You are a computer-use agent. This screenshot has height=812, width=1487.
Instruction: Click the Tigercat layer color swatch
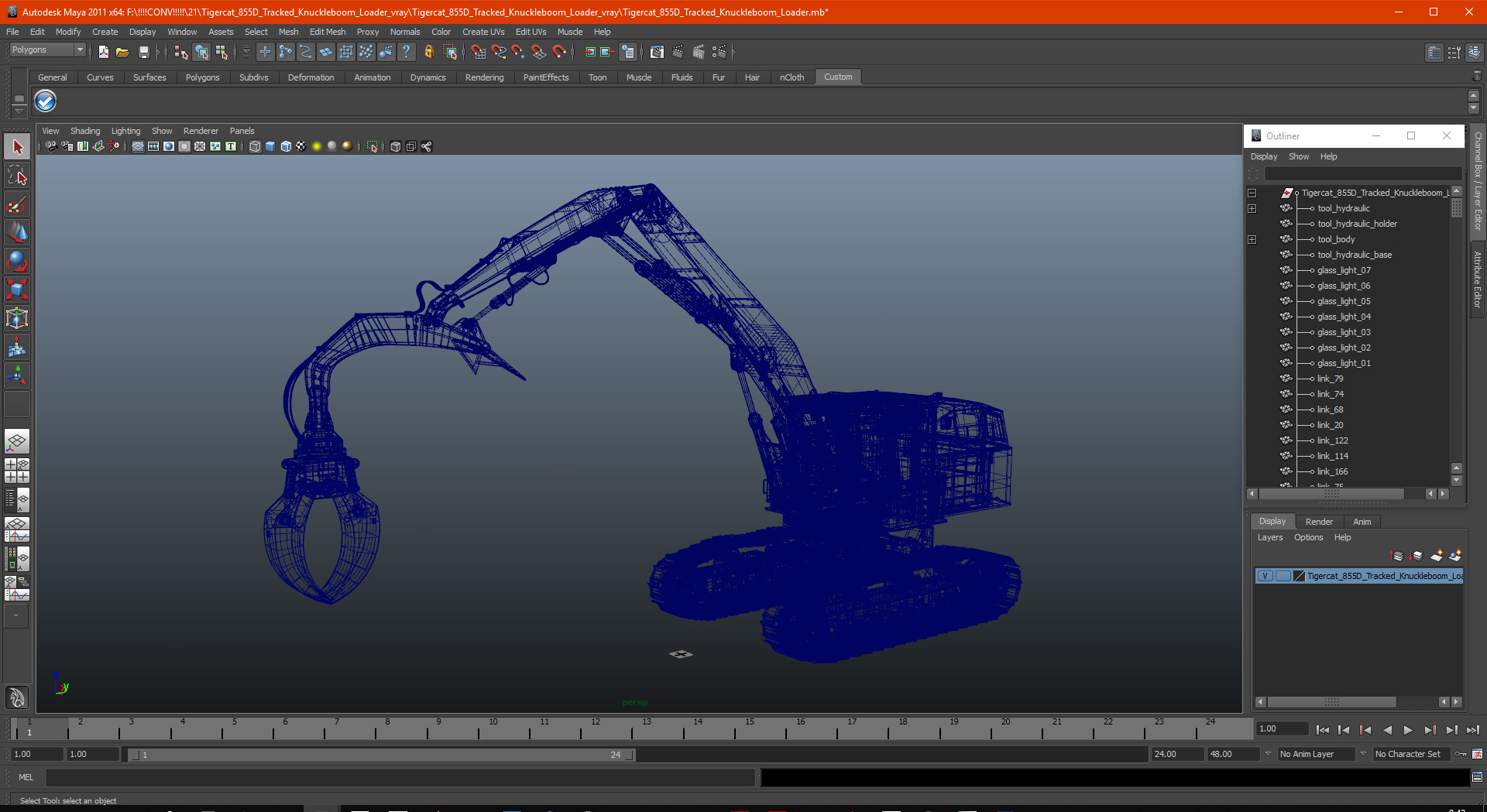1299,576
